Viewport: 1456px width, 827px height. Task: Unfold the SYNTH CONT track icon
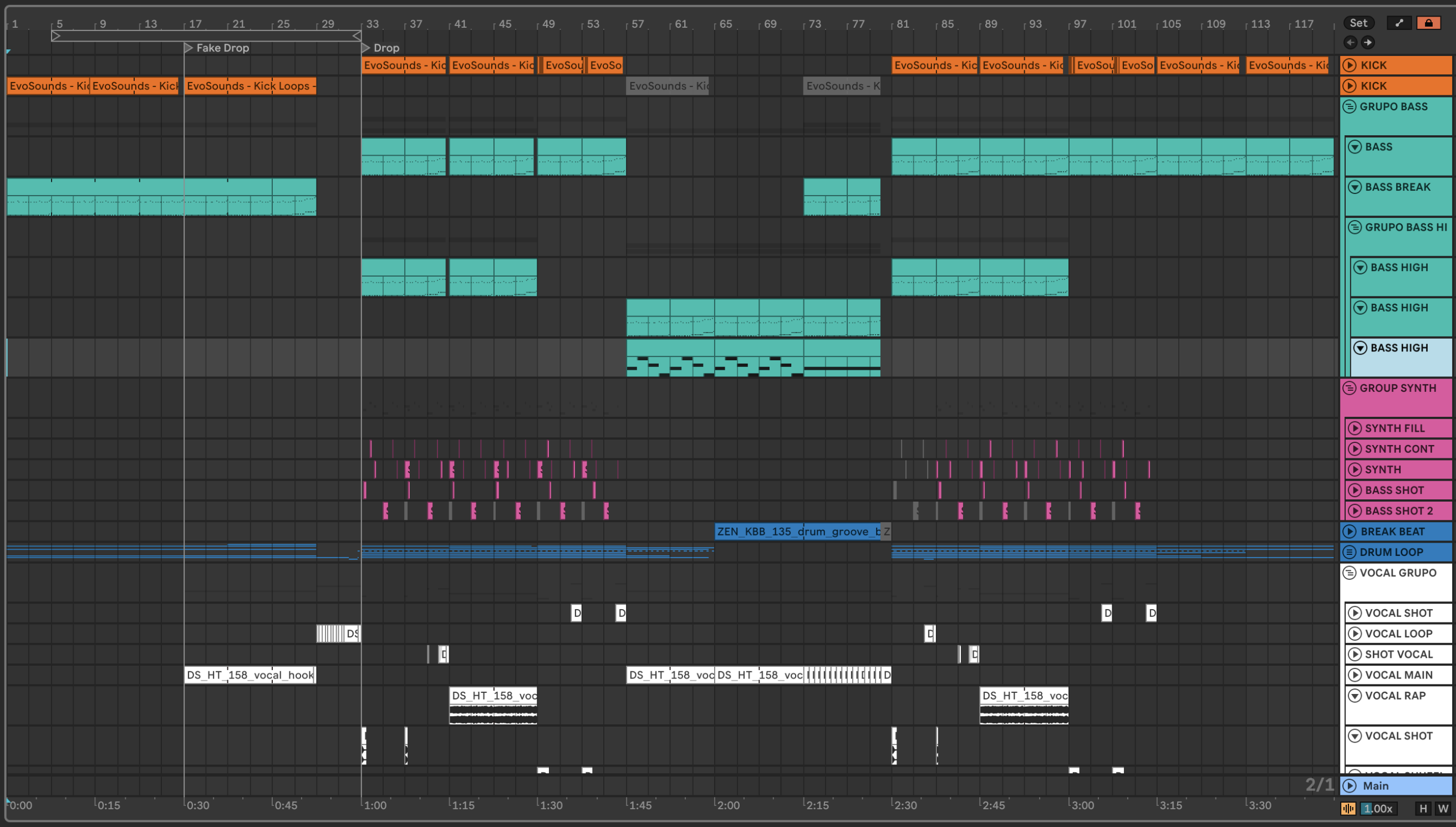point(1355,449)
